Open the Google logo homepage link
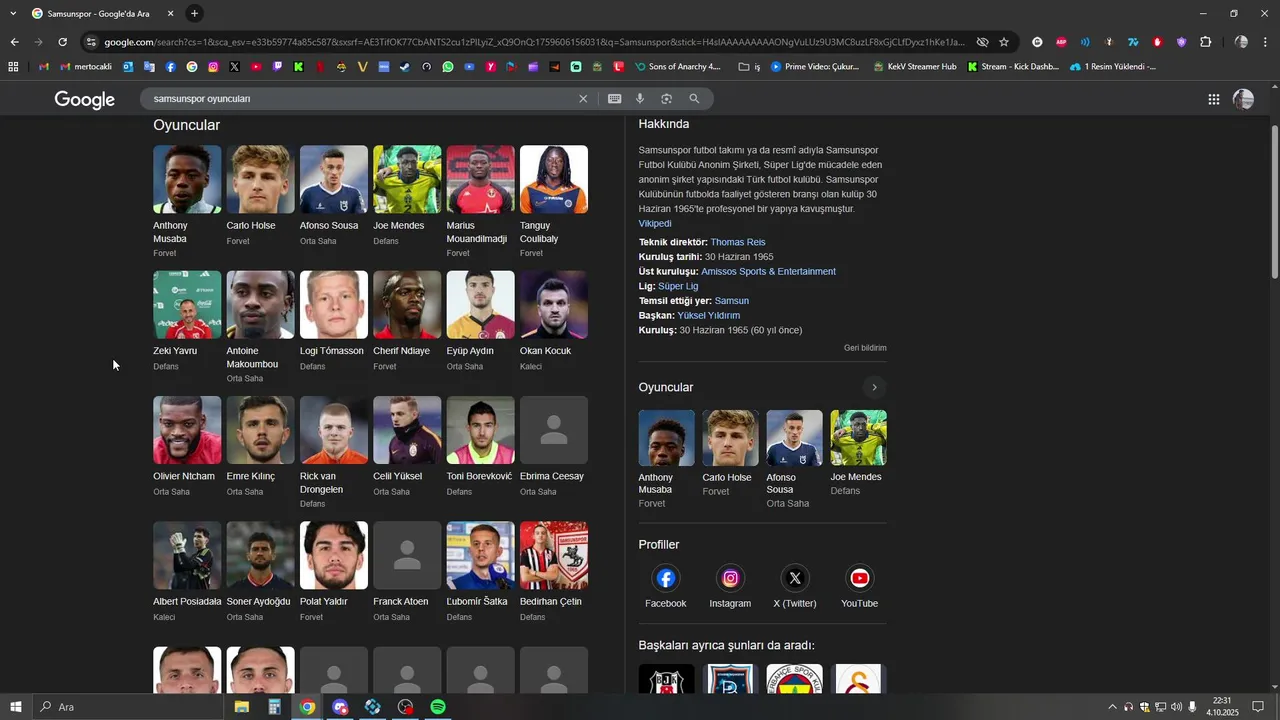 (85, 99)
